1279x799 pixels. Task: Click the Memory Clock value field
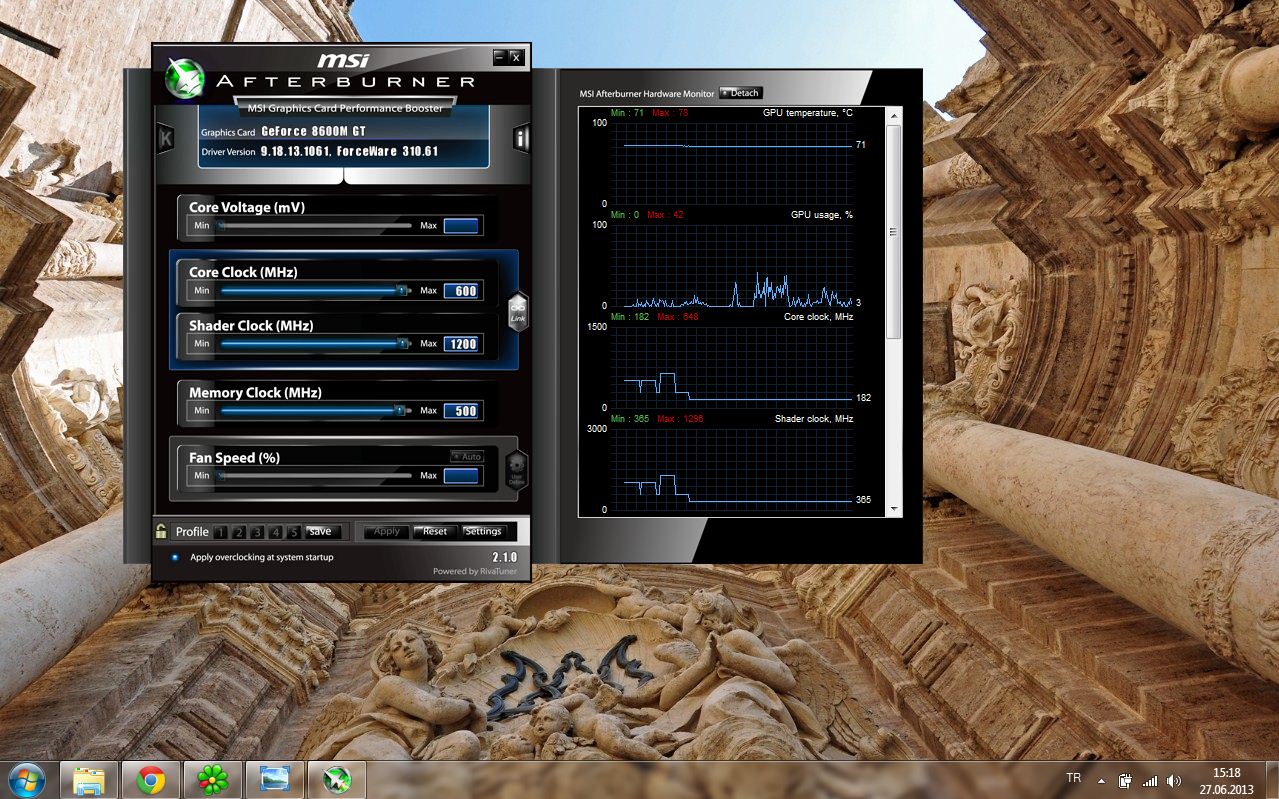(x=462, y=411)
